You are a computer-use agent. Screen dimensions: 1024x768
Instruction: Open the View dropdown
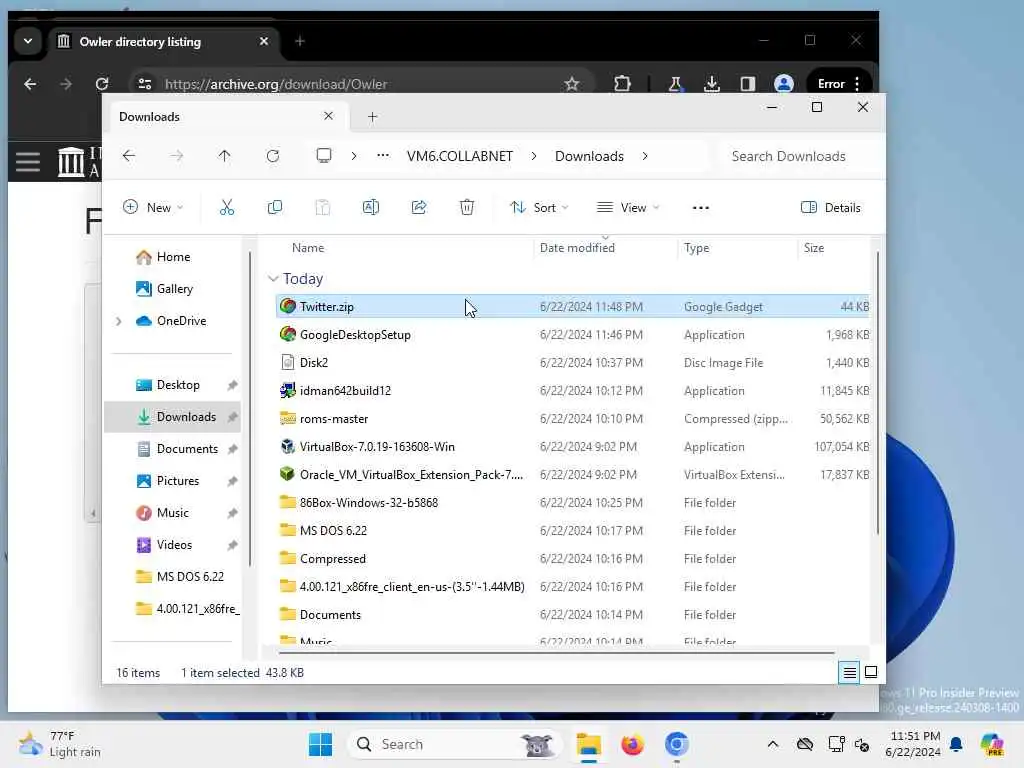tap(628, 208)
